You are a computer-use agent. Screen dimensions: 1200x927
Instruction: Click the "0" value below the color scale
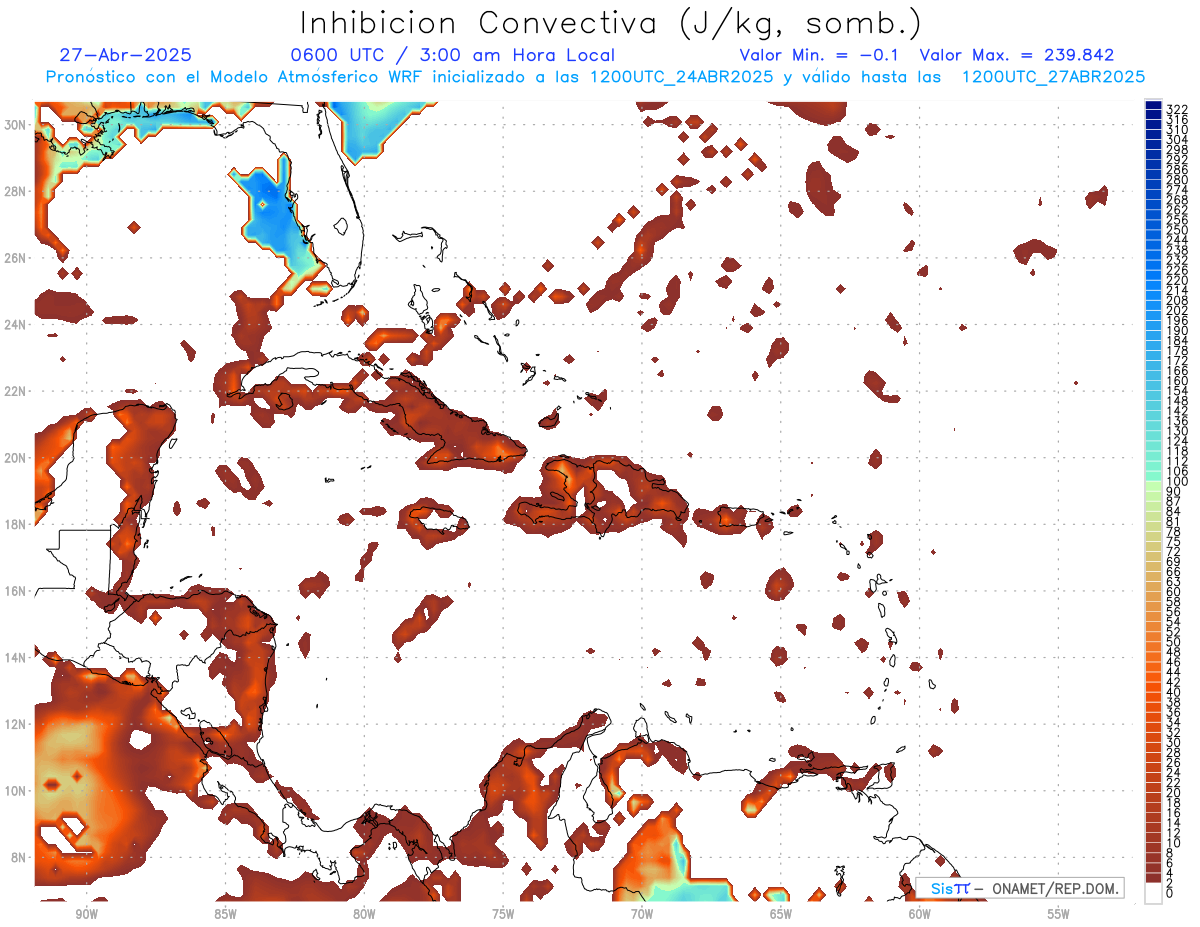(1170, 894)
